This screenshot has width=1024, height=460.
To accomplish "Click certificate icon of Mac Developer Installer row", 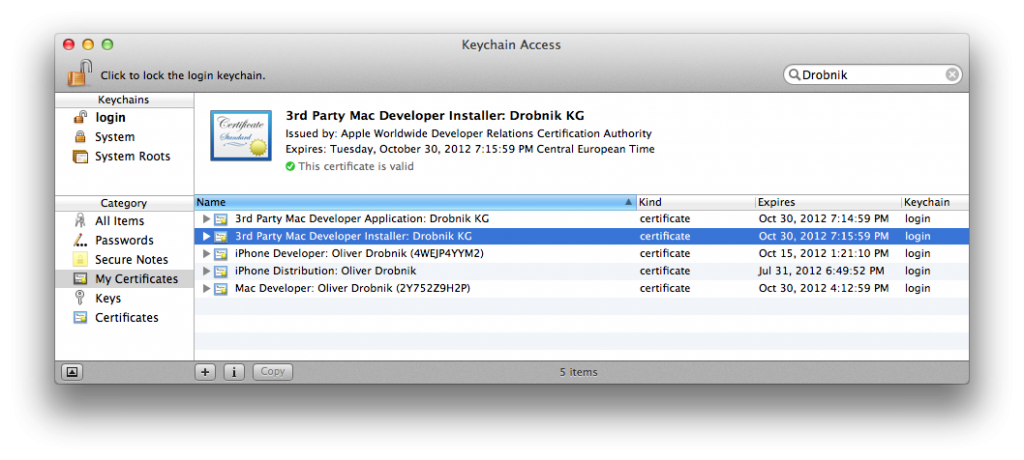I will (221, 236).
